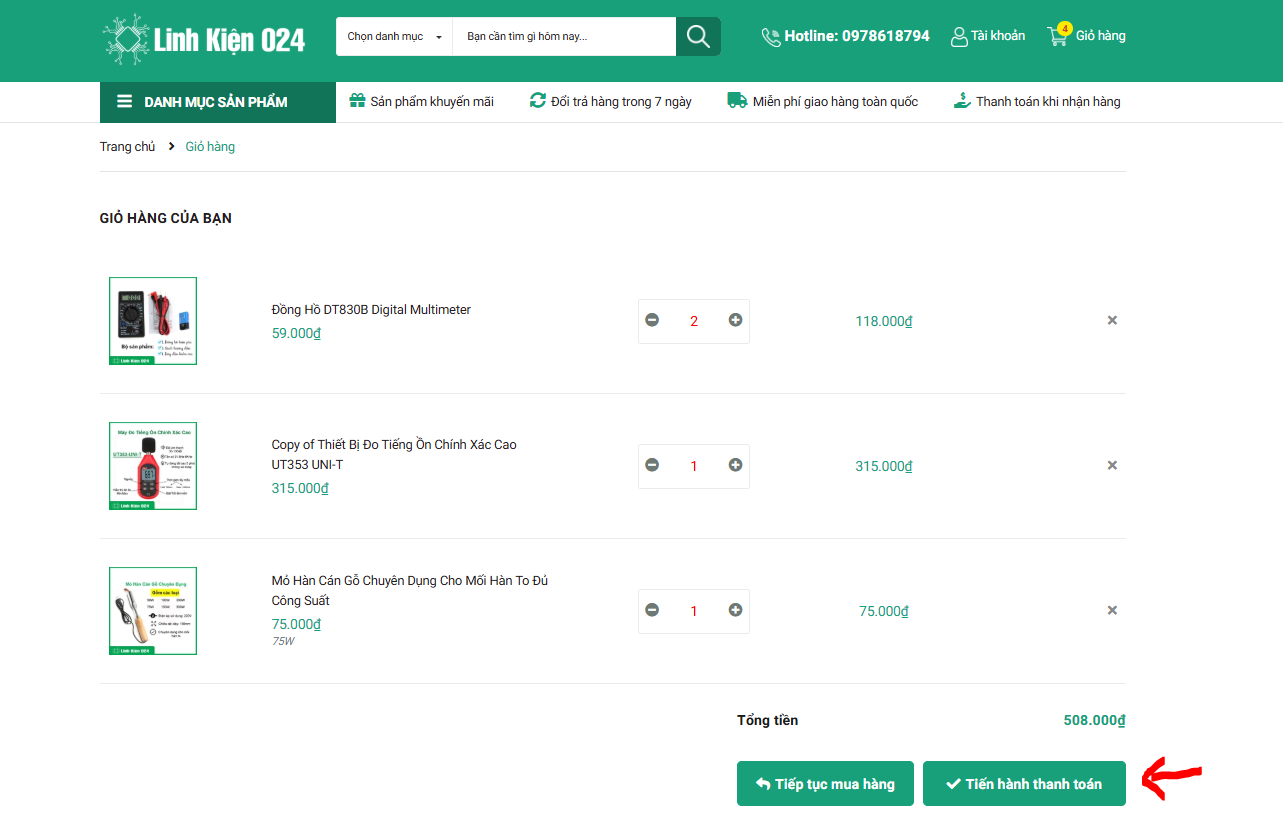1283x827 pixels.
Task: Open the shopping cart icon in header
Action: tap(1058, 36)
